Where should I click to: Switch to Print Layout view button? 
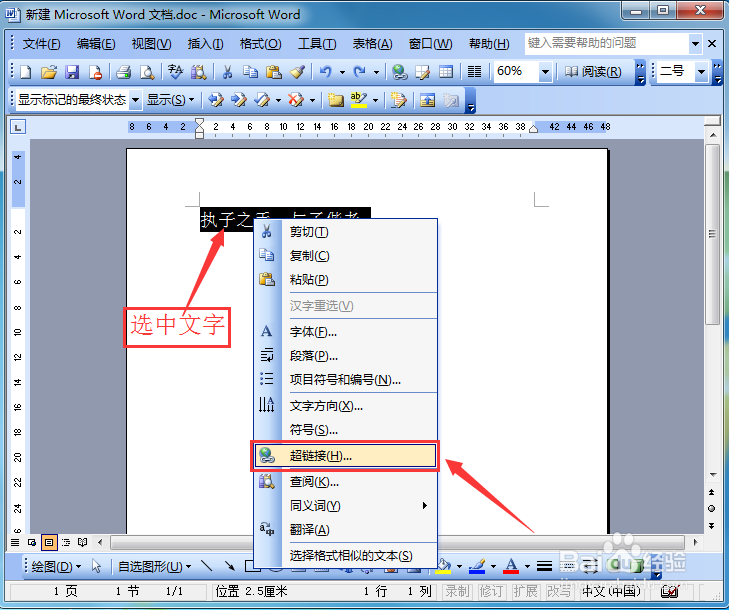(x=49, y=542)
